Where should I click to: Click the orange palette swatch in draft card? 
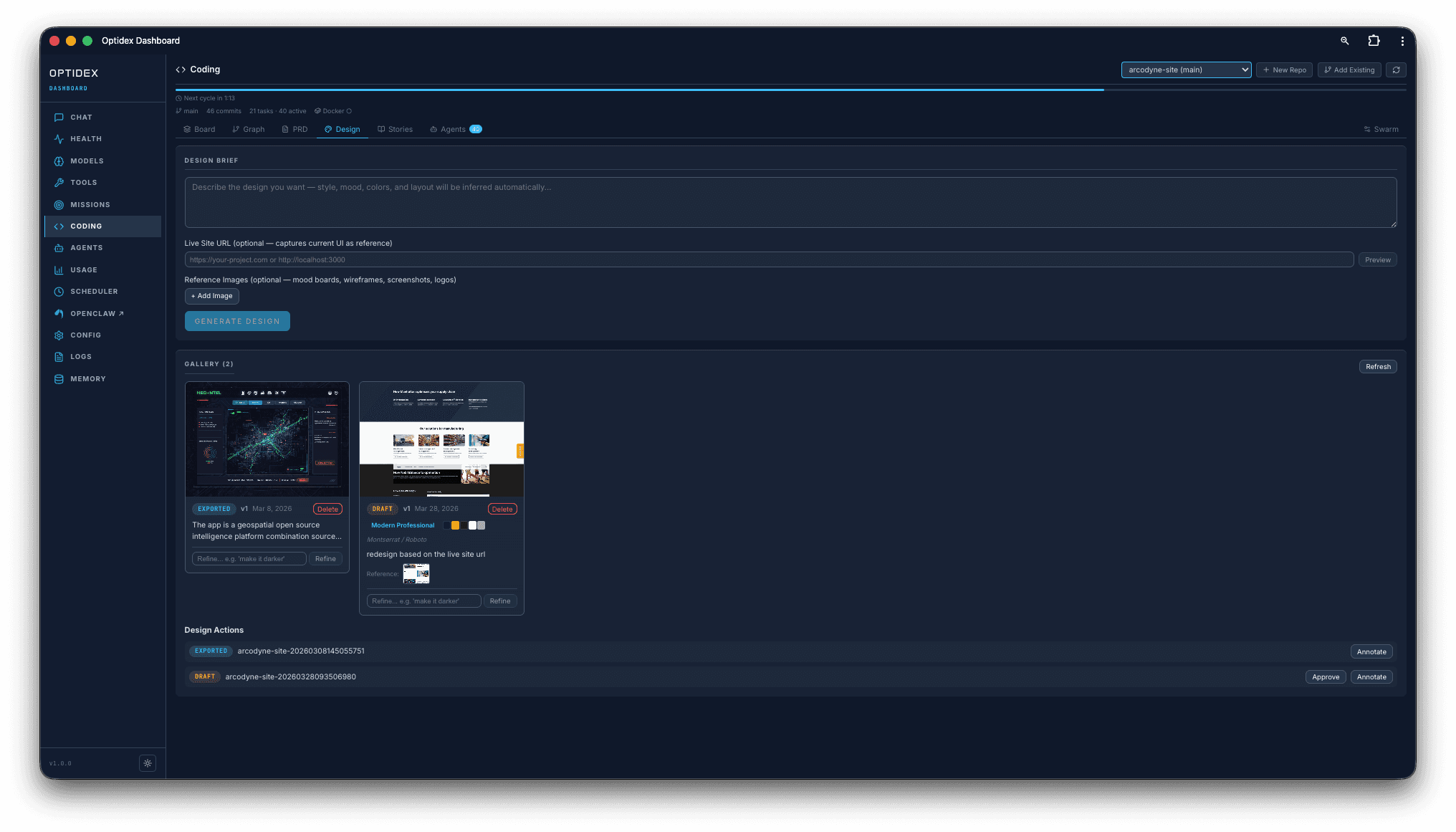click(x=455, y=525)
